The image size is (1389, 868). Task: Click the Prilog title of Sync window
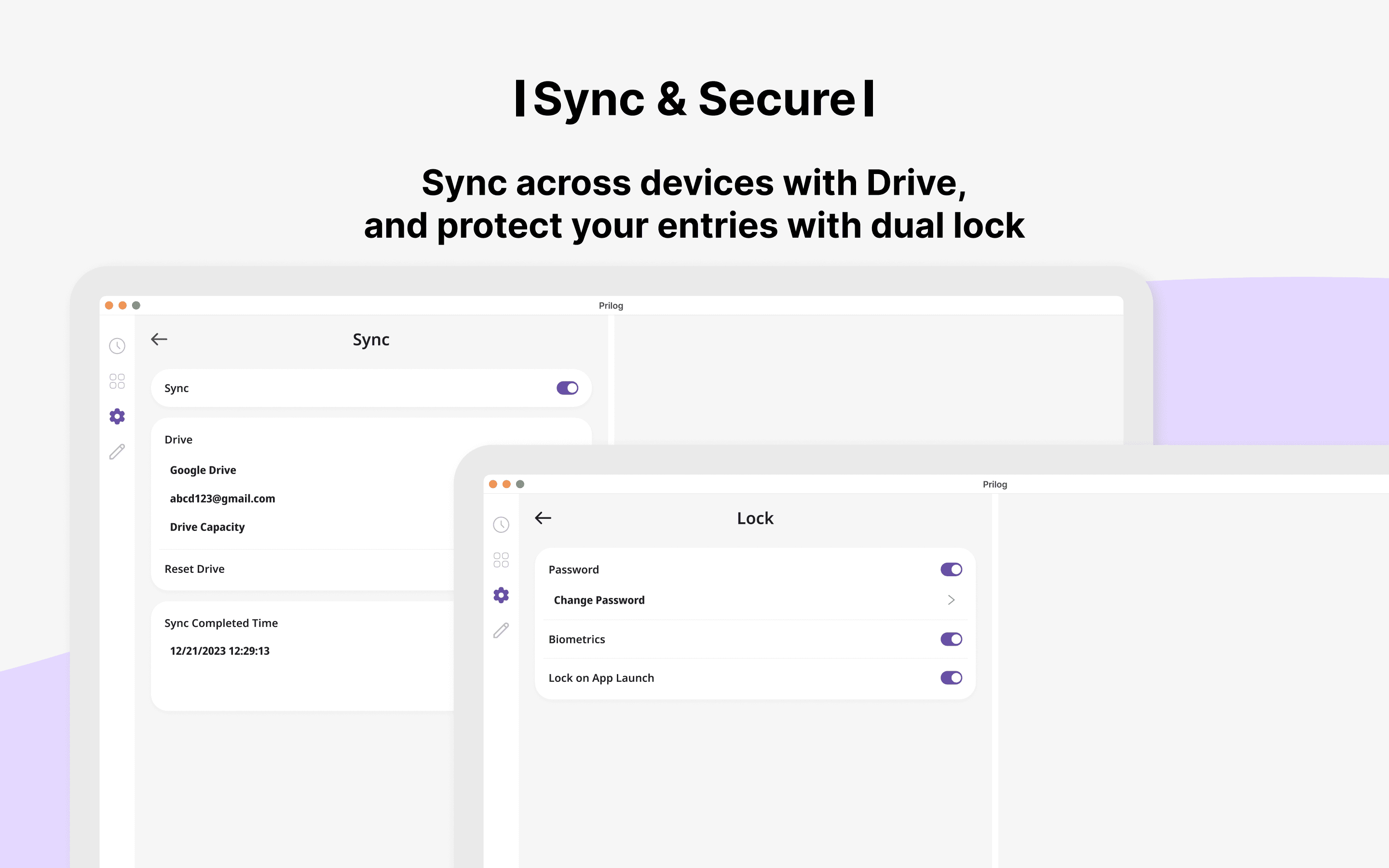(x=611, y=305)
